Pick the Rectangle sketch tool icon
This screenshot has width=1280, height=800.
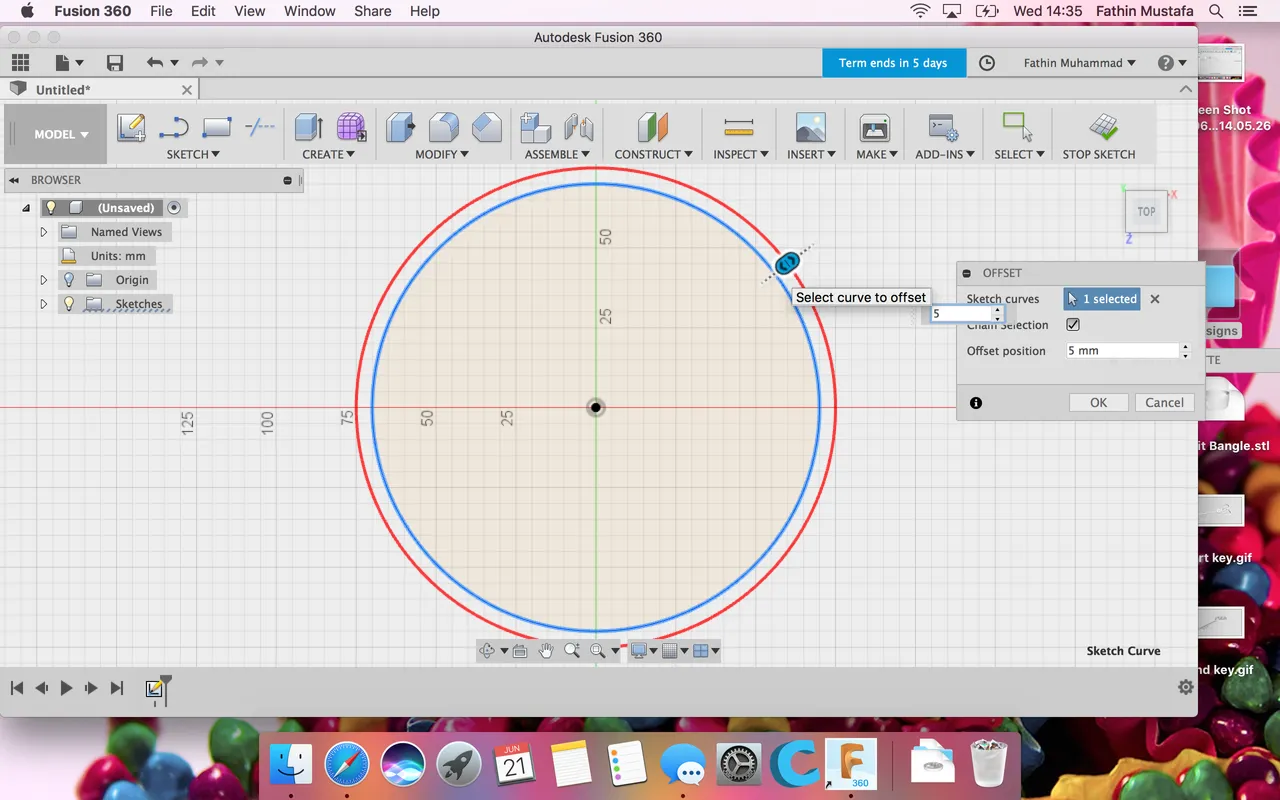(217, 127)
